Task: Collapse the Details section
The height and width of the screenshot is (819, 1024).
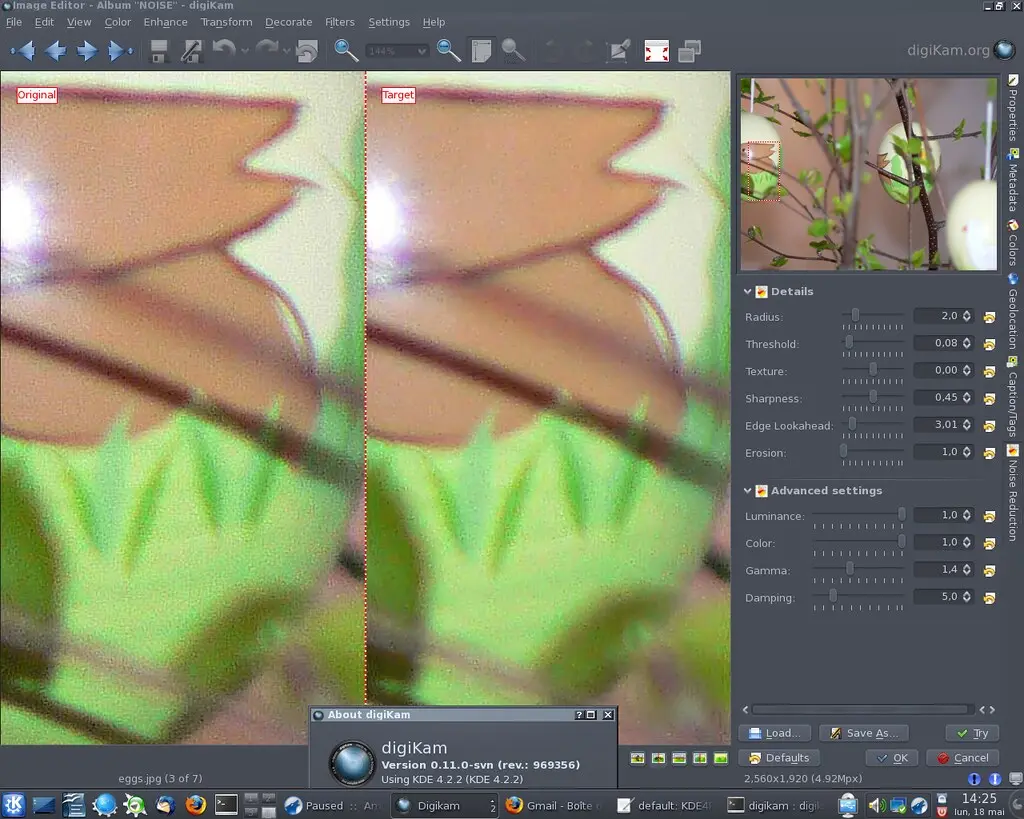Action: (x=747, y=292)
